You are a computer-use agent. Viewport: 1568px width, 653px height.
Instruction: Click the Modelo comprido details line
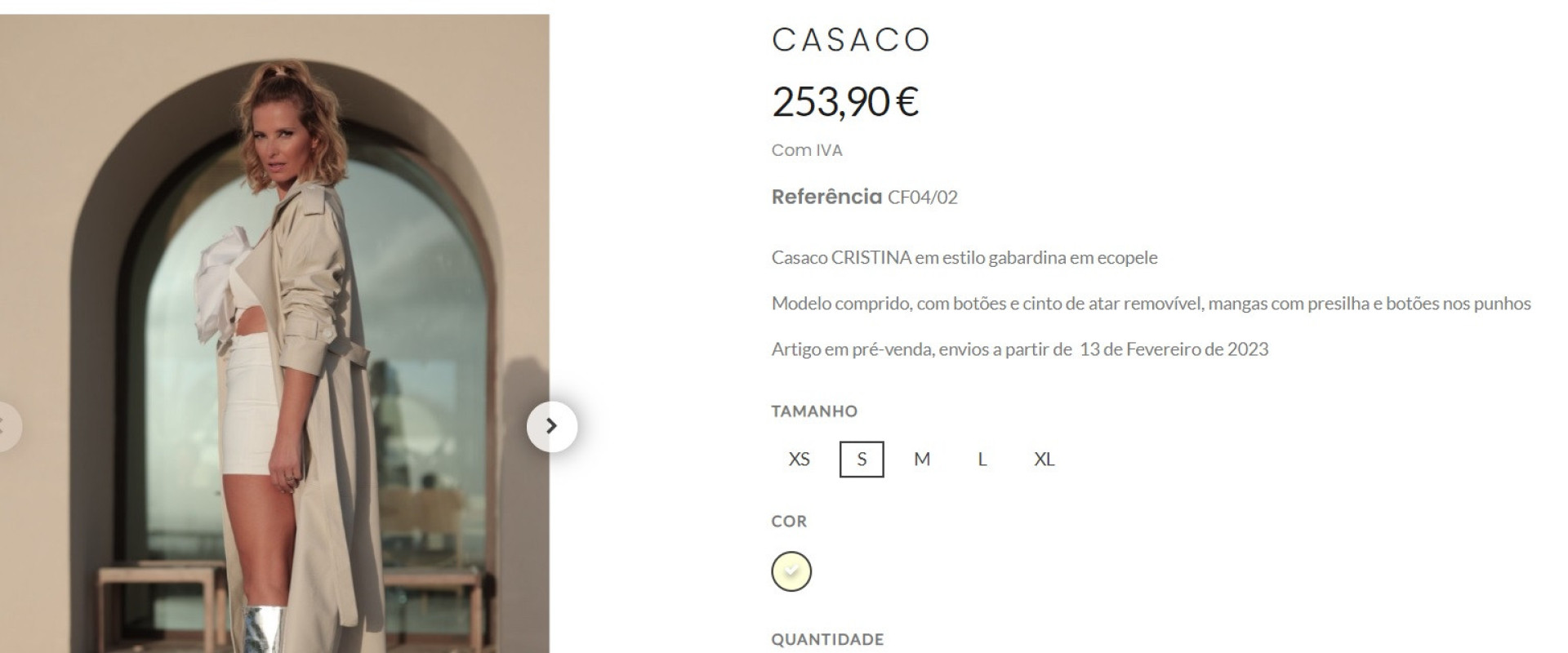[1151, 304]
